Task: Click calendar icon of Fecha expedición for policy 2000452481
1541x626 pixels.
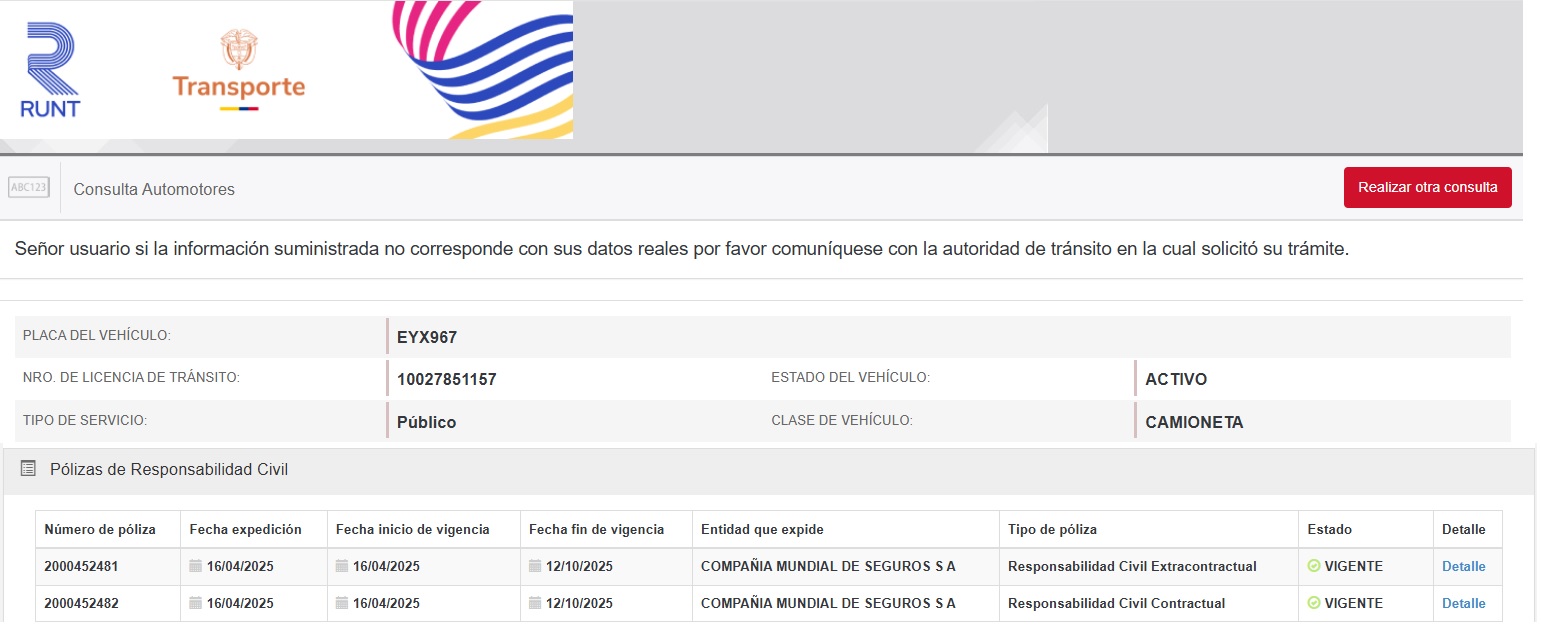Action: coord(195,566)
